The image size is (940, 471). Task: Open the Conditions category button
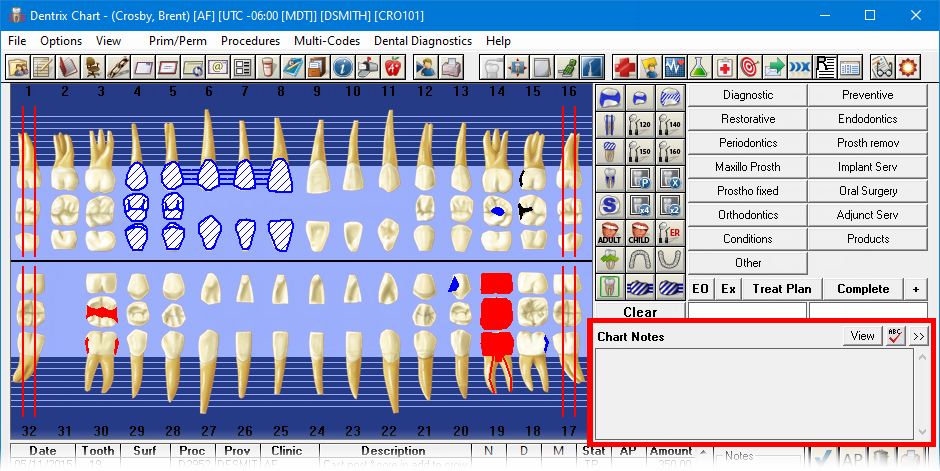tap(748, 239)
